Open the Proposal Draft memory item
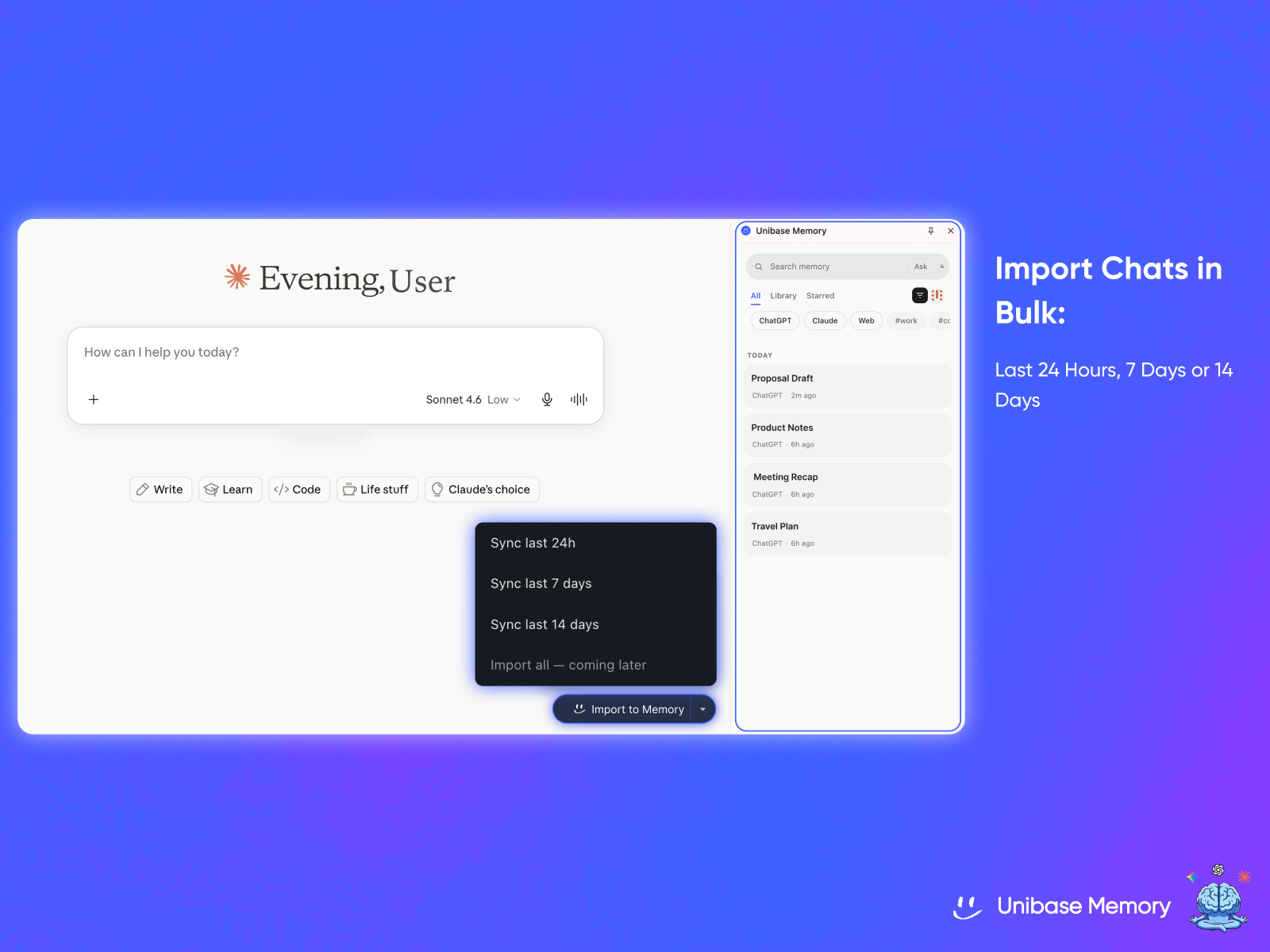 pyautogui.click(x=847, y=386)
